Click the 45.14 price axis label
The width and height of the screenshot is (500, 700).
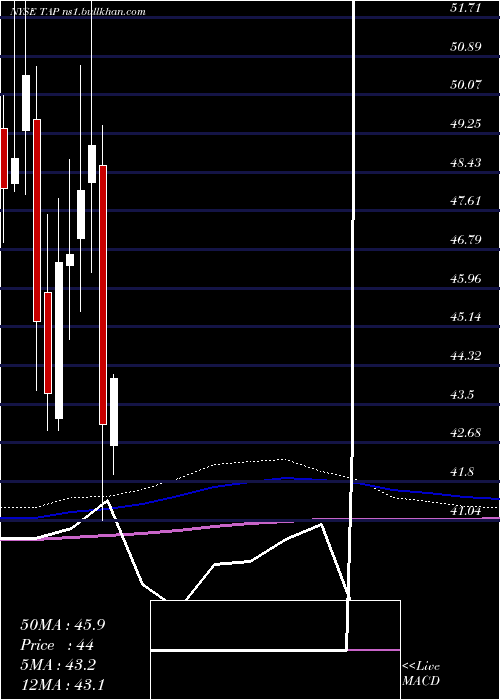[x=466, y=317]
